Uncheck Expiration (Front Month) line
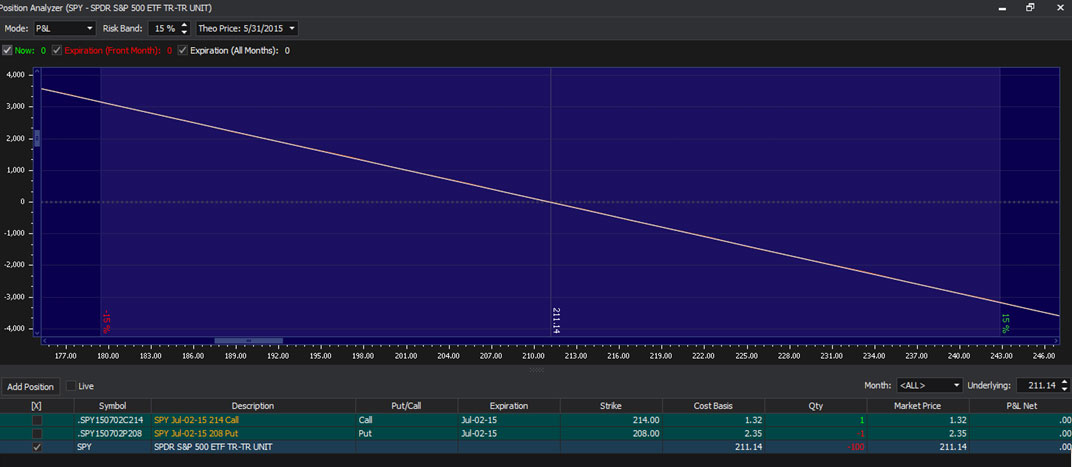Image resolution: width=1072 pixels, height=467 pixels. point(57,50)
